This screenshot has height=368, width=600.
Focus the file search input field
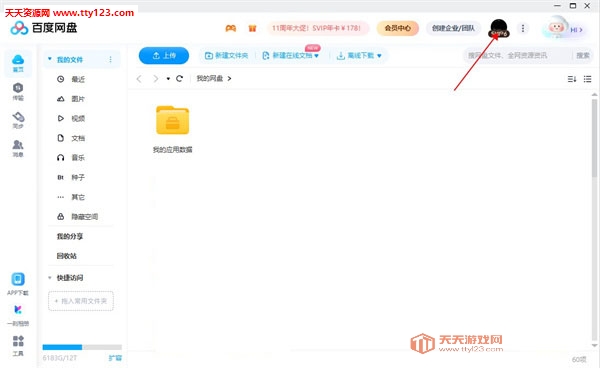tap(518, 55)
